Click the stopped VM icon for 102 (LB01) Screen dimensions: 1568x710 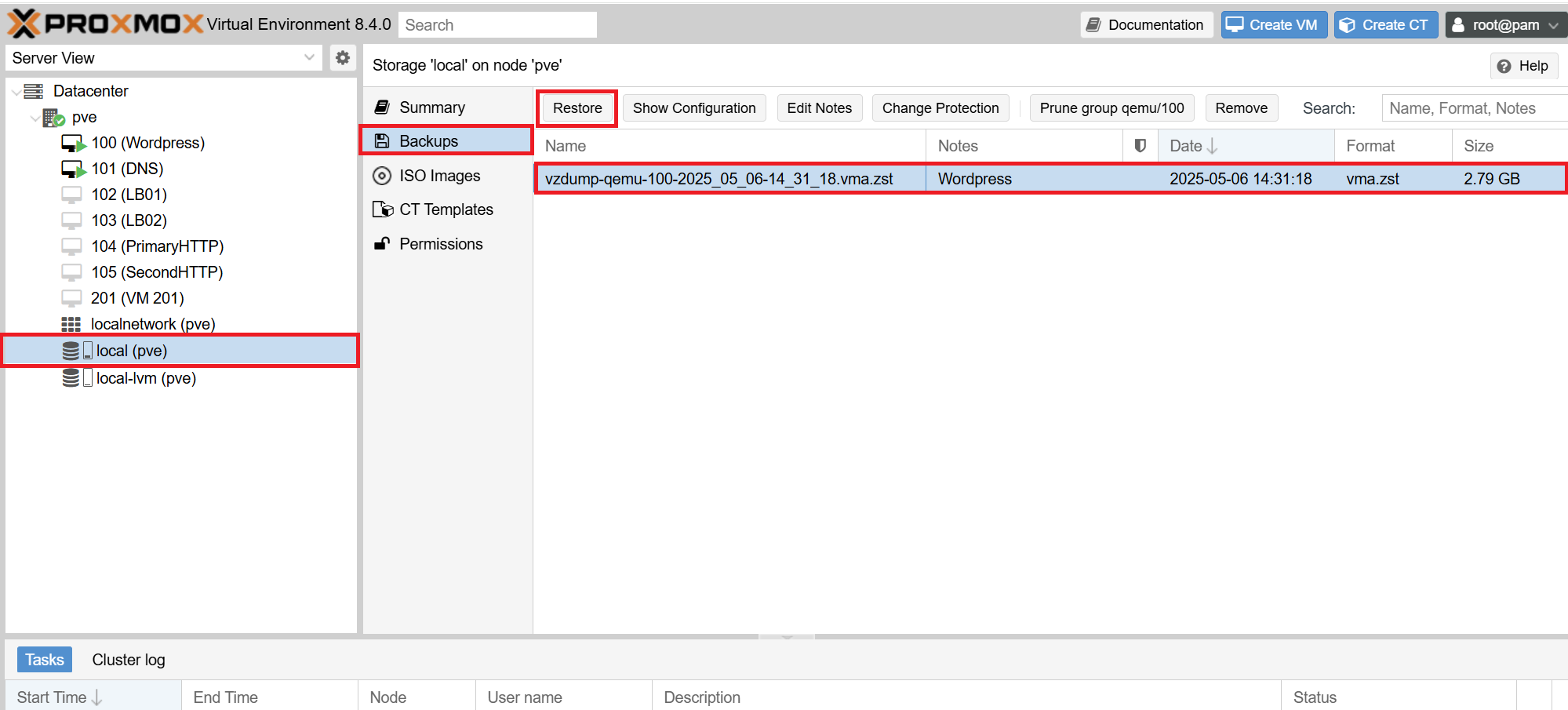pos(71,195)
